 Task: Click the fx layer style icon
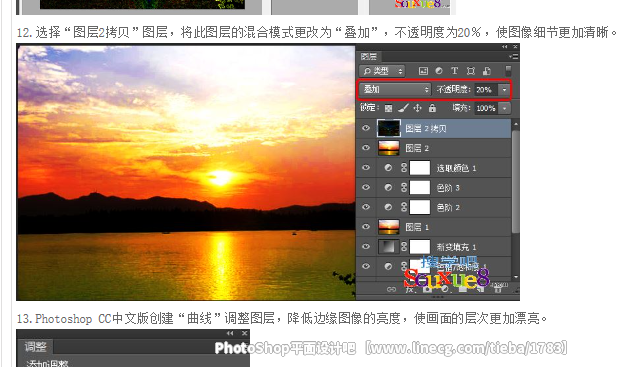tap(409, 289)
